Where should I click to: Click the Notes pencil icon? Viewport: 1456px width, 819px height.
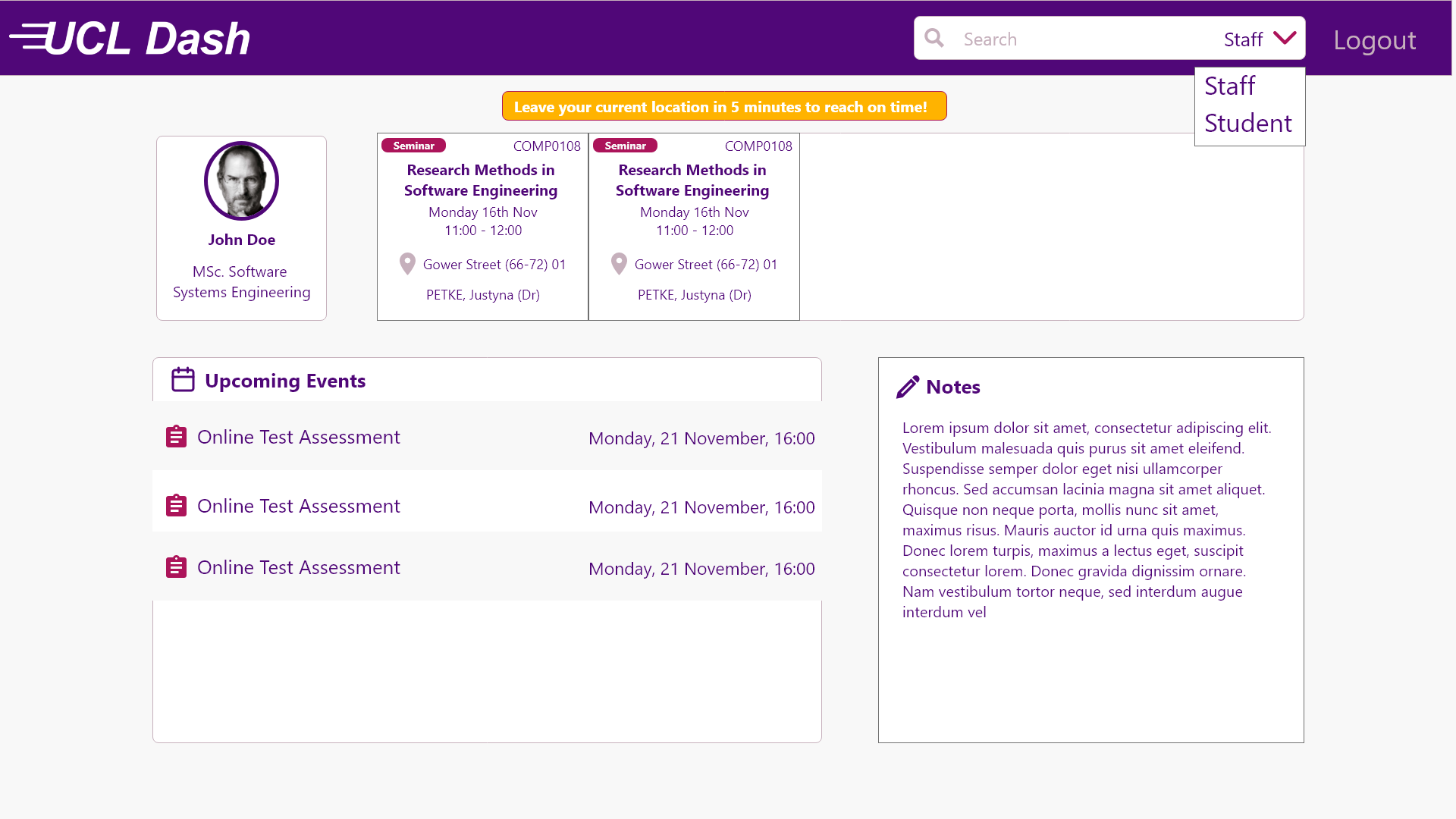tap(907, 387)
